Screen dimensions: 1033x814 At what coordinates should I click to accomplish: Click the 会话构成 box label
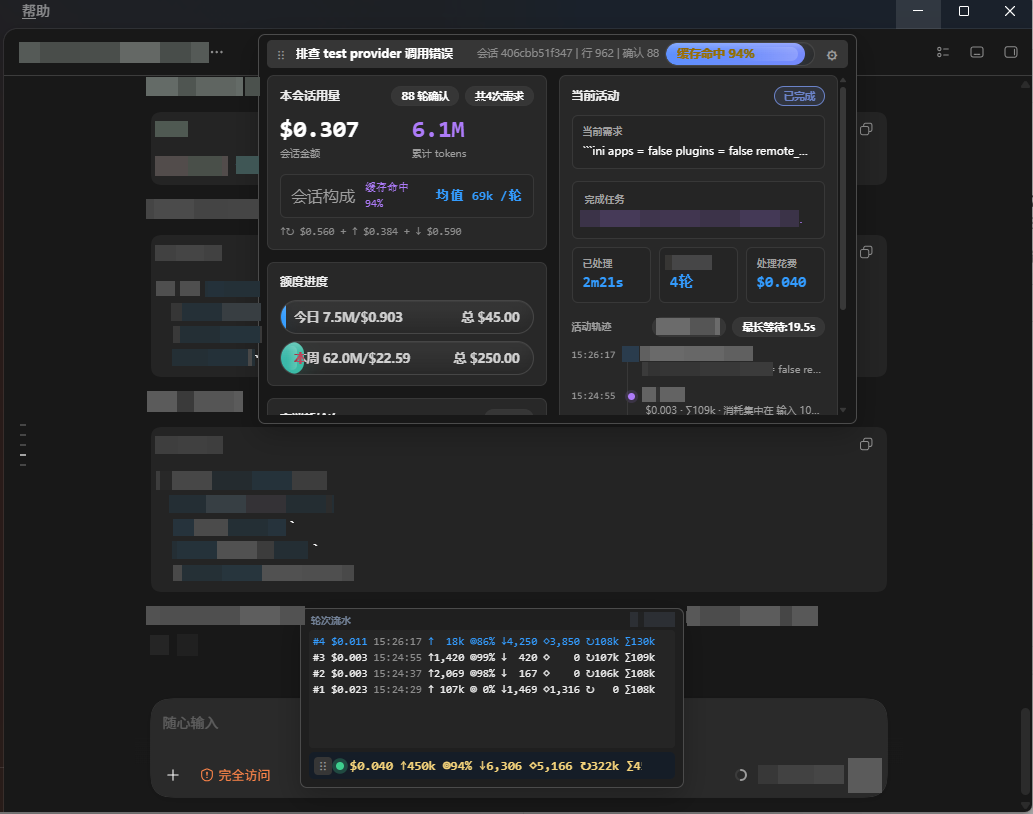pos(323,196)
